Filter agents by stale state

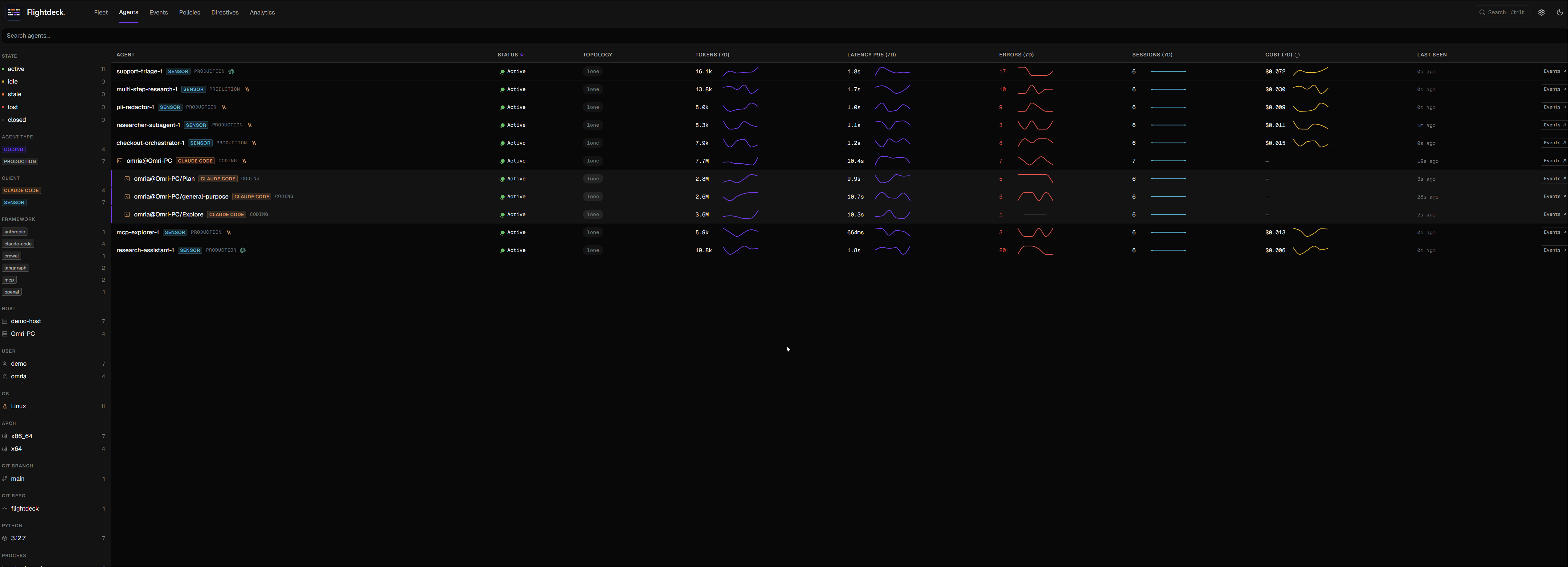tap(54, 94)
